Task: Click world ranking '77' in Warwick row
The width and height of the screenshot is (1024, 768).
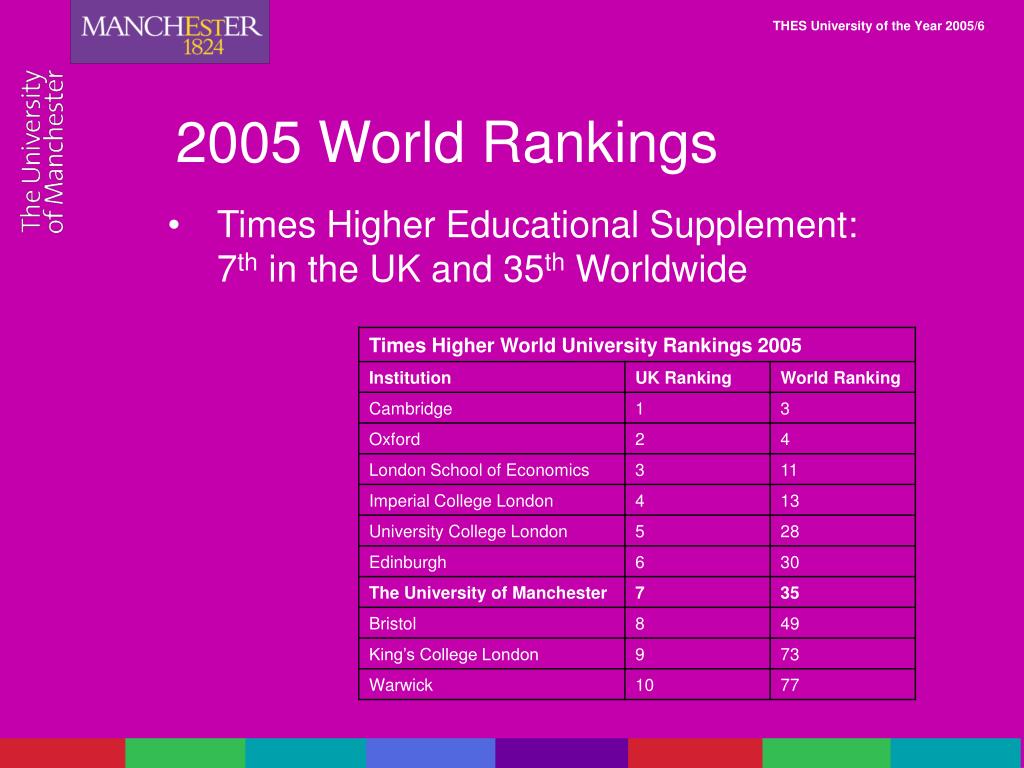Action: tap(790, 685)
